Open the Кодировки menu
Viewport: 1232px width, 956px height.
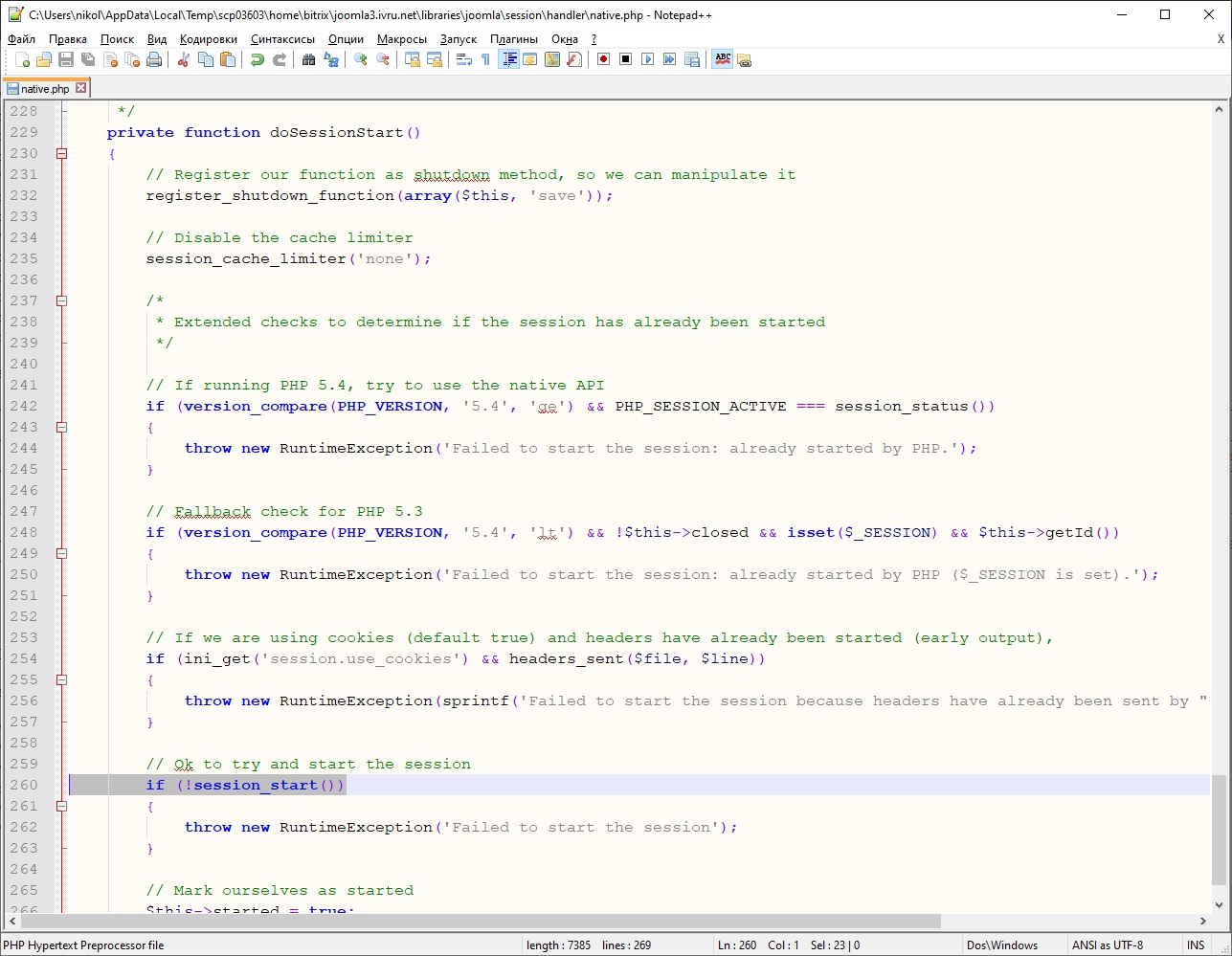click(209, 39)
